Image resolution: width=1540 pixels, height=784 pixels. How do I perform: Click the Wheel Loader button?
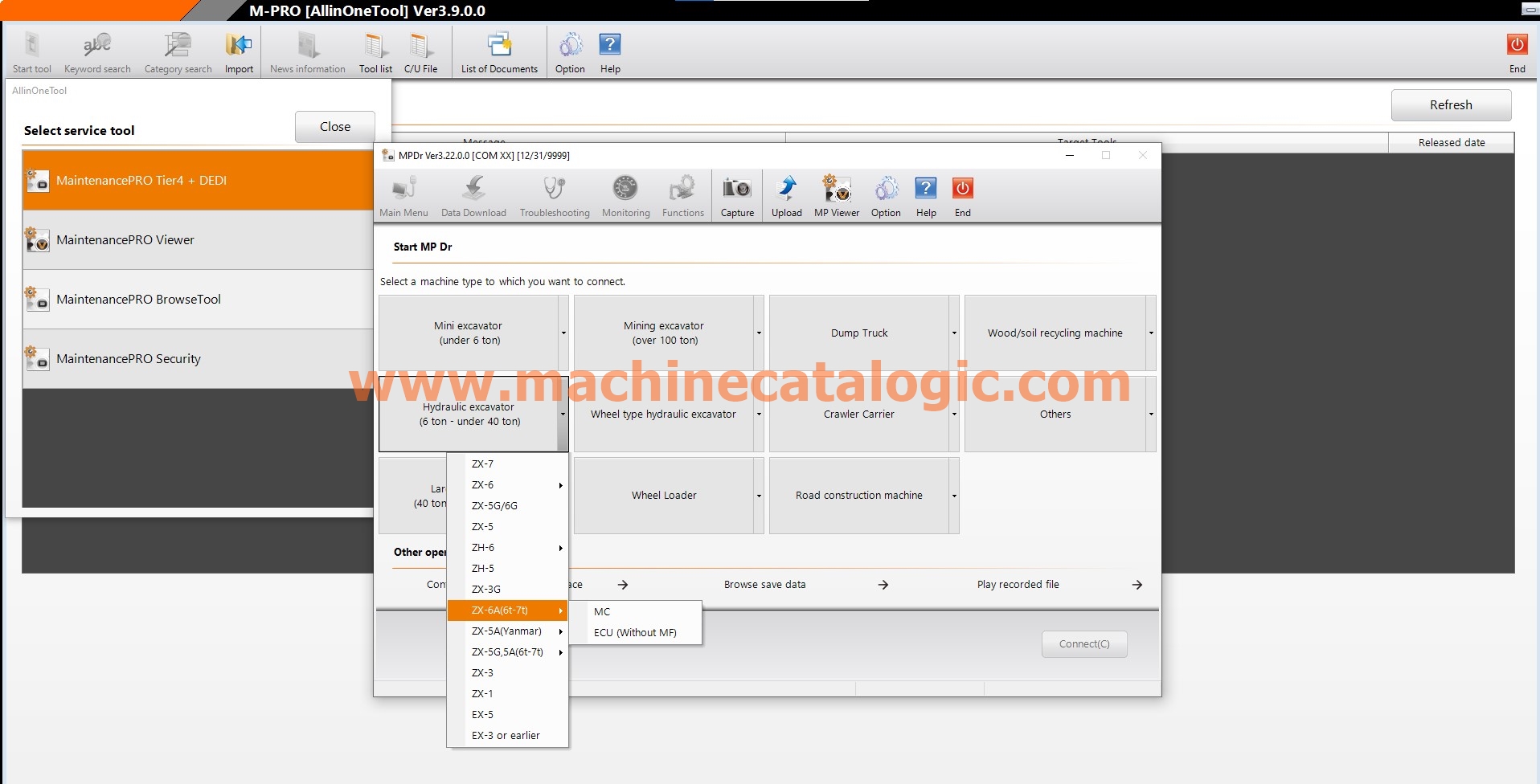click(664, 496)
